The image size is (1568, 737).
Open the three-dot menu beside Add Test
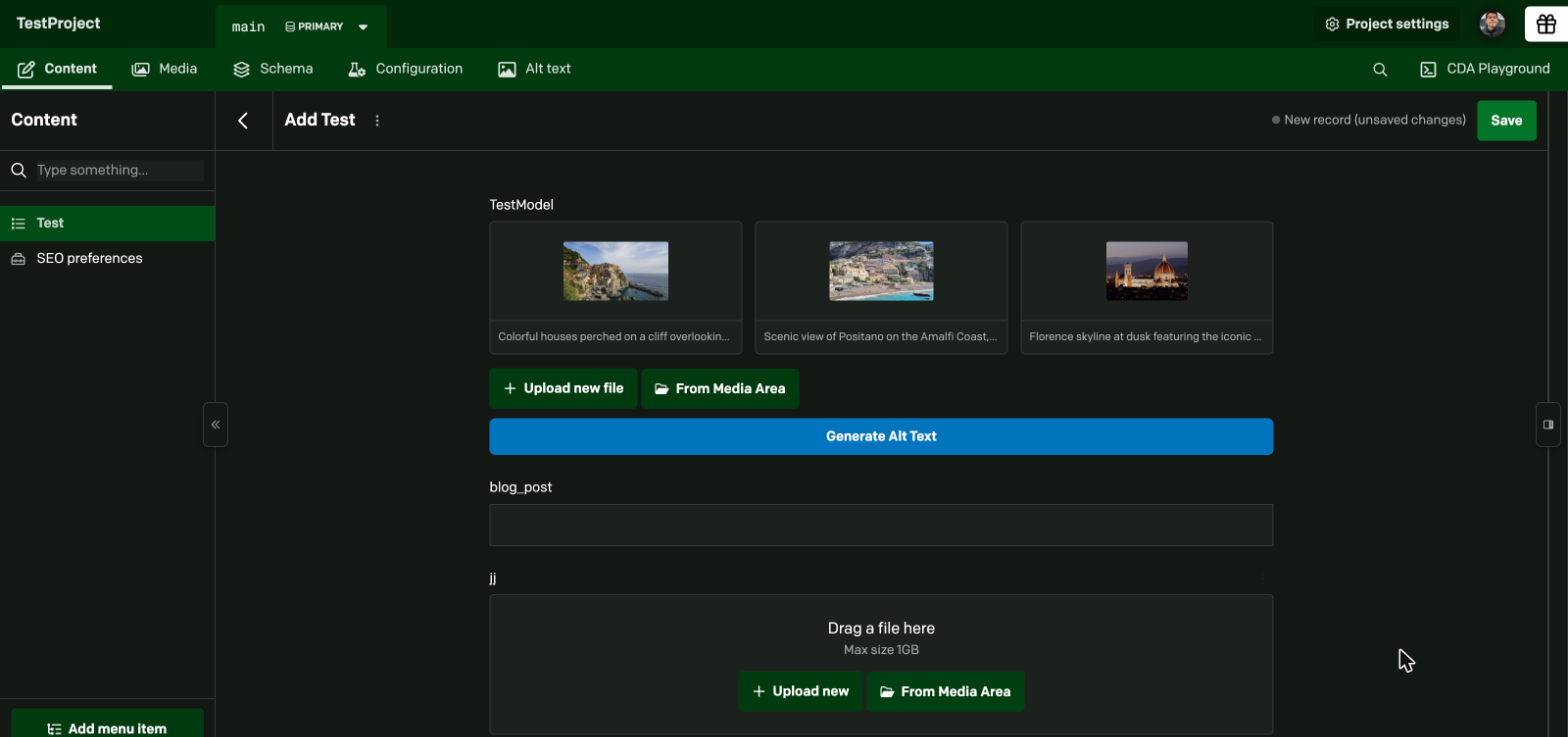coord(377,121)
